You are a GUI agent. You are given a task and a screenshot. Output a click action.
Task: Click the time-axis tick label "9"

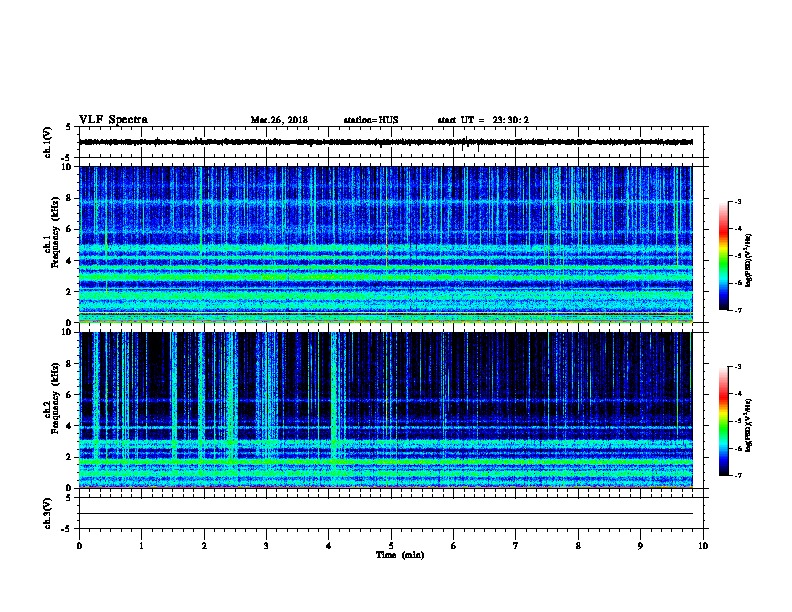640,546
